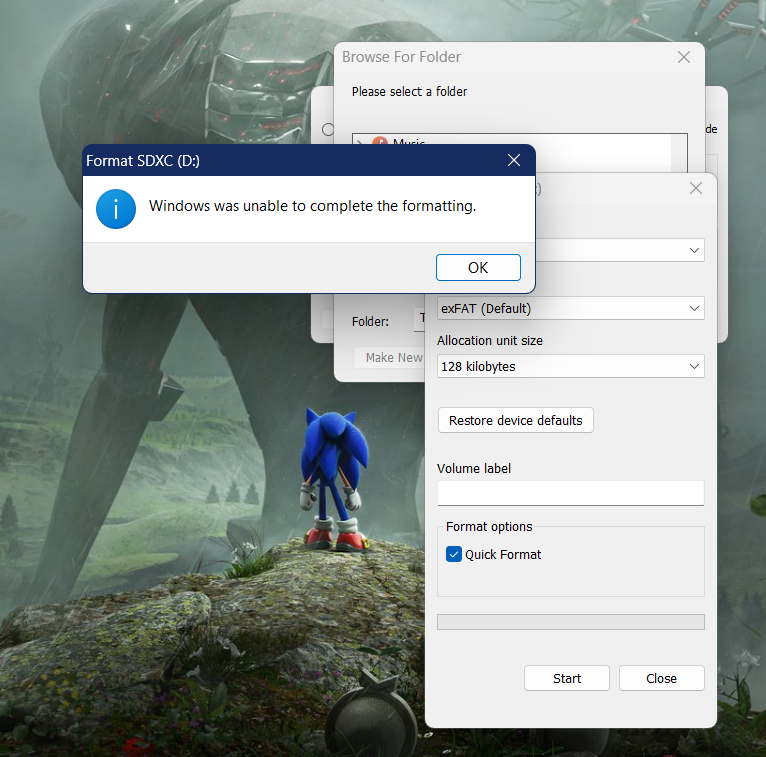
Task: Uncheck the Quick Format checkbox
Action: [454, 554]
